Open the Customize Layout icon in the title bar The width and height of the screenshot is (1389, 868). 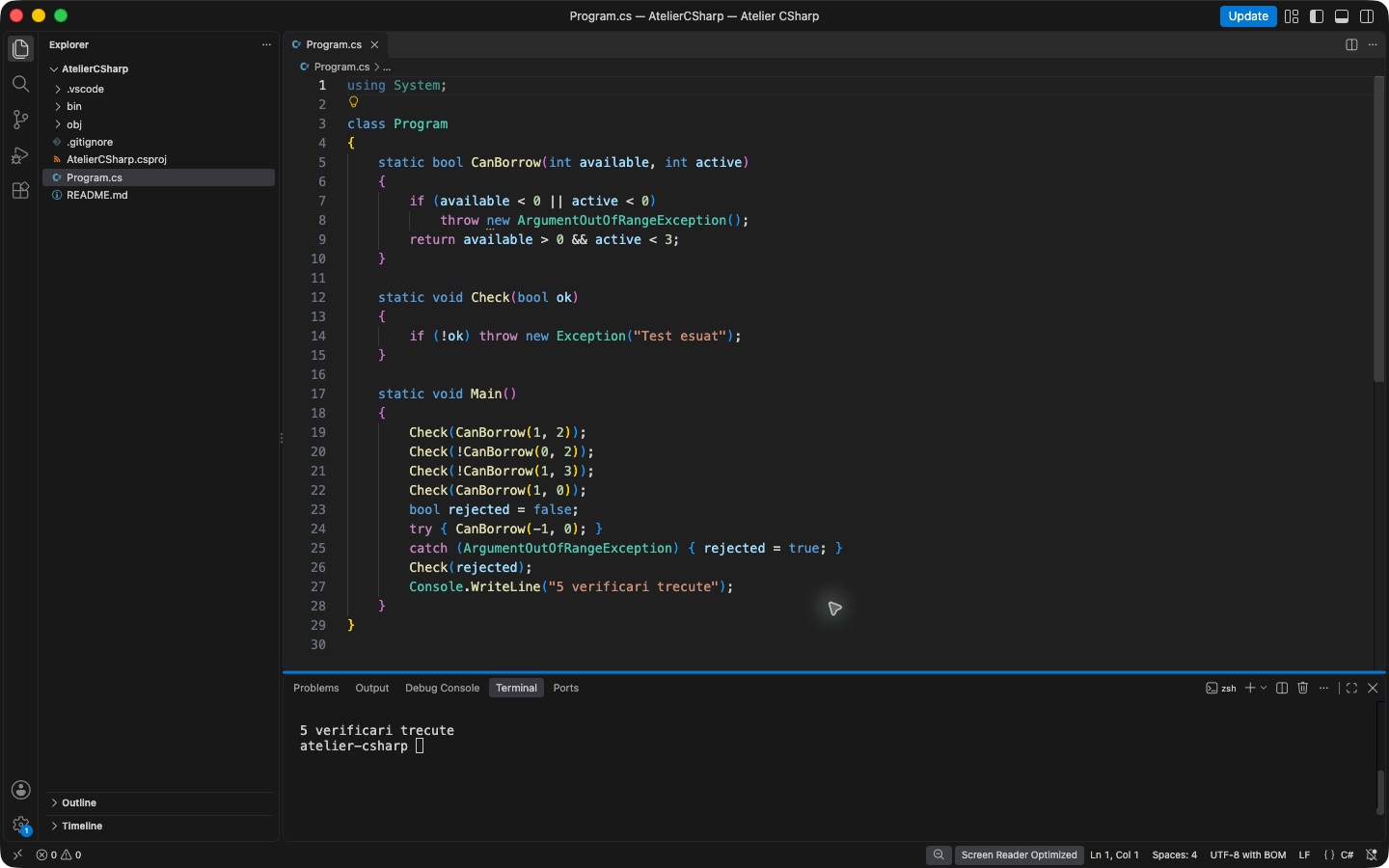tap(1292, 16)
